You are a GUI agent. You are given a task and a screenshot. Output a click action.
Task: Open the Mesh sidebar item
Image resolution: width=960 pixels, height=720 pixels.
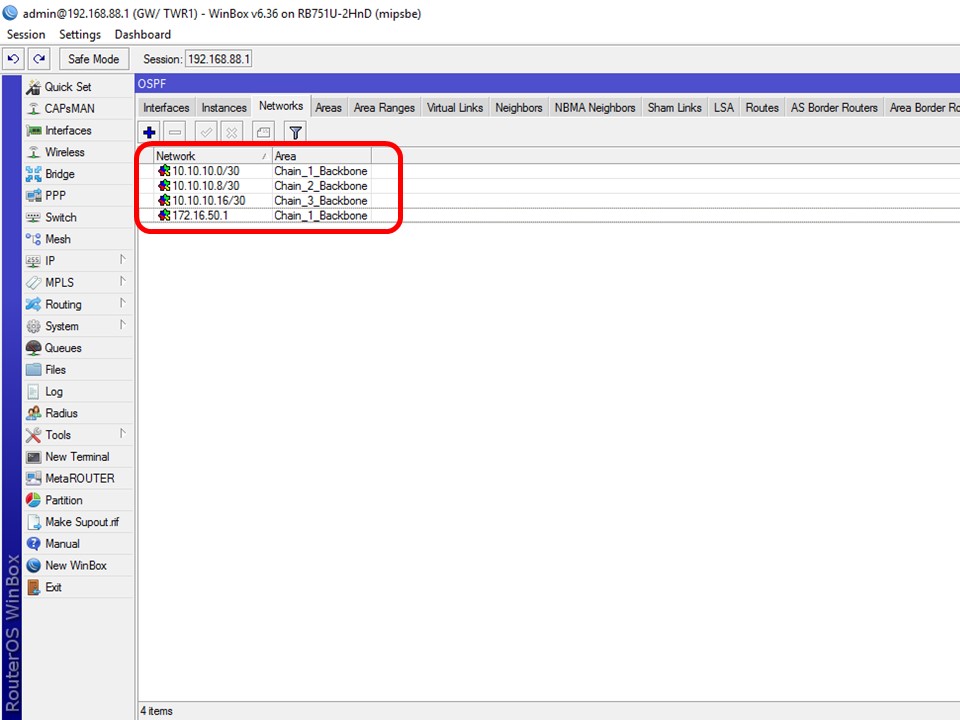coord(78,239)
